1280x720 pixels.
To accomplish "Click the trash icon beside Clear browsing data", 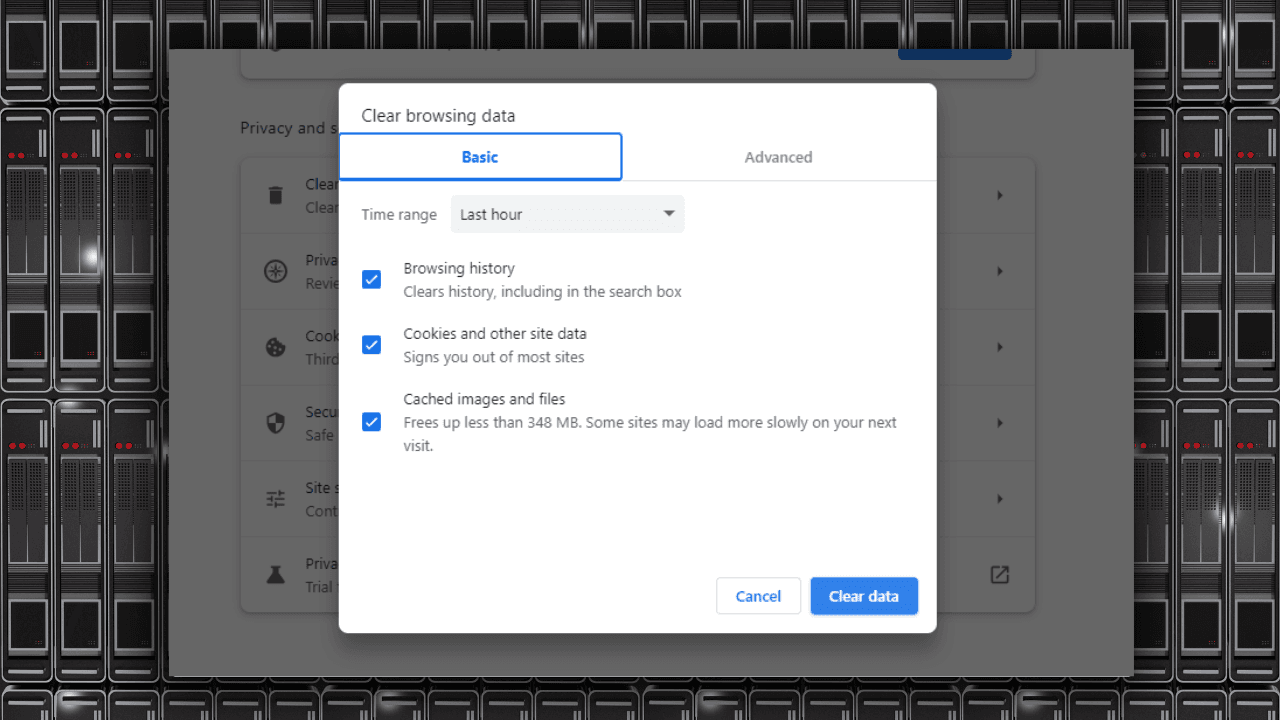I will pos(276,195).
